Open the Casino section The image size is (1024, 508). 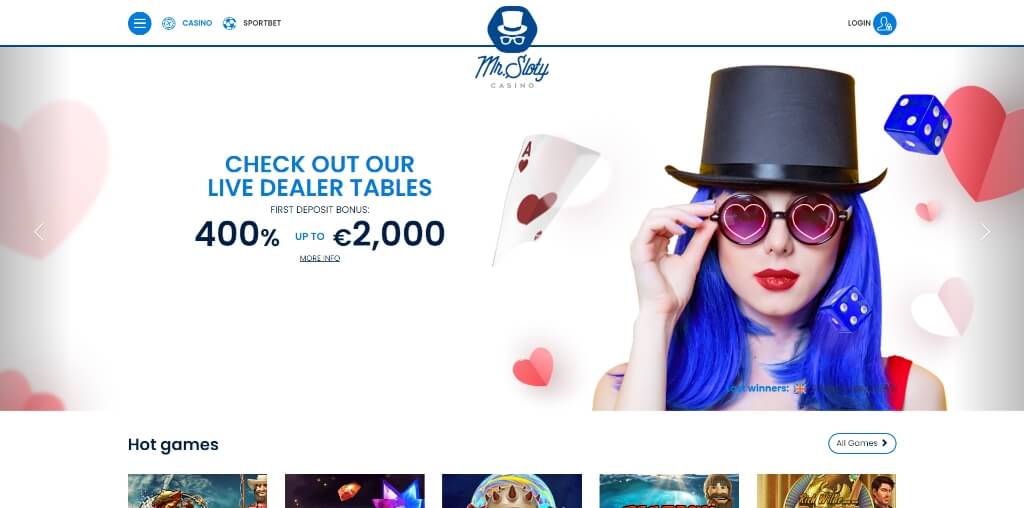point(197,23)
